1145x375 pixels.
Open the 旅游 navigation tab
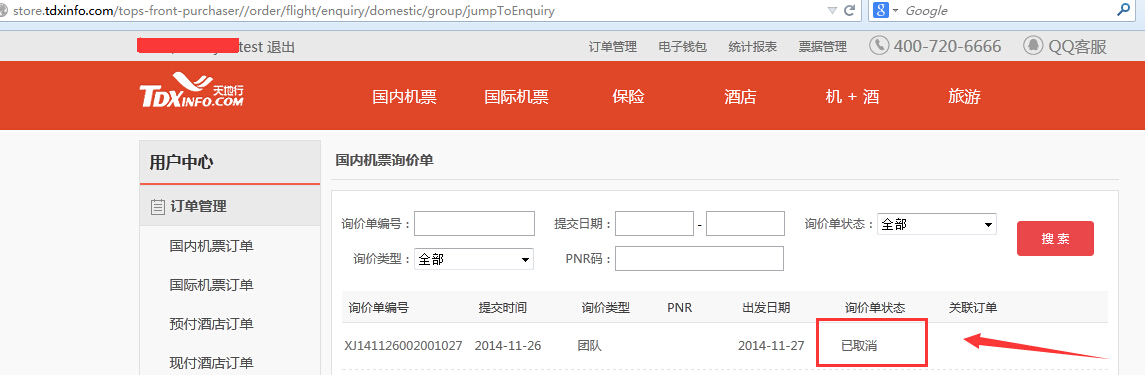(x=964, y=96)
